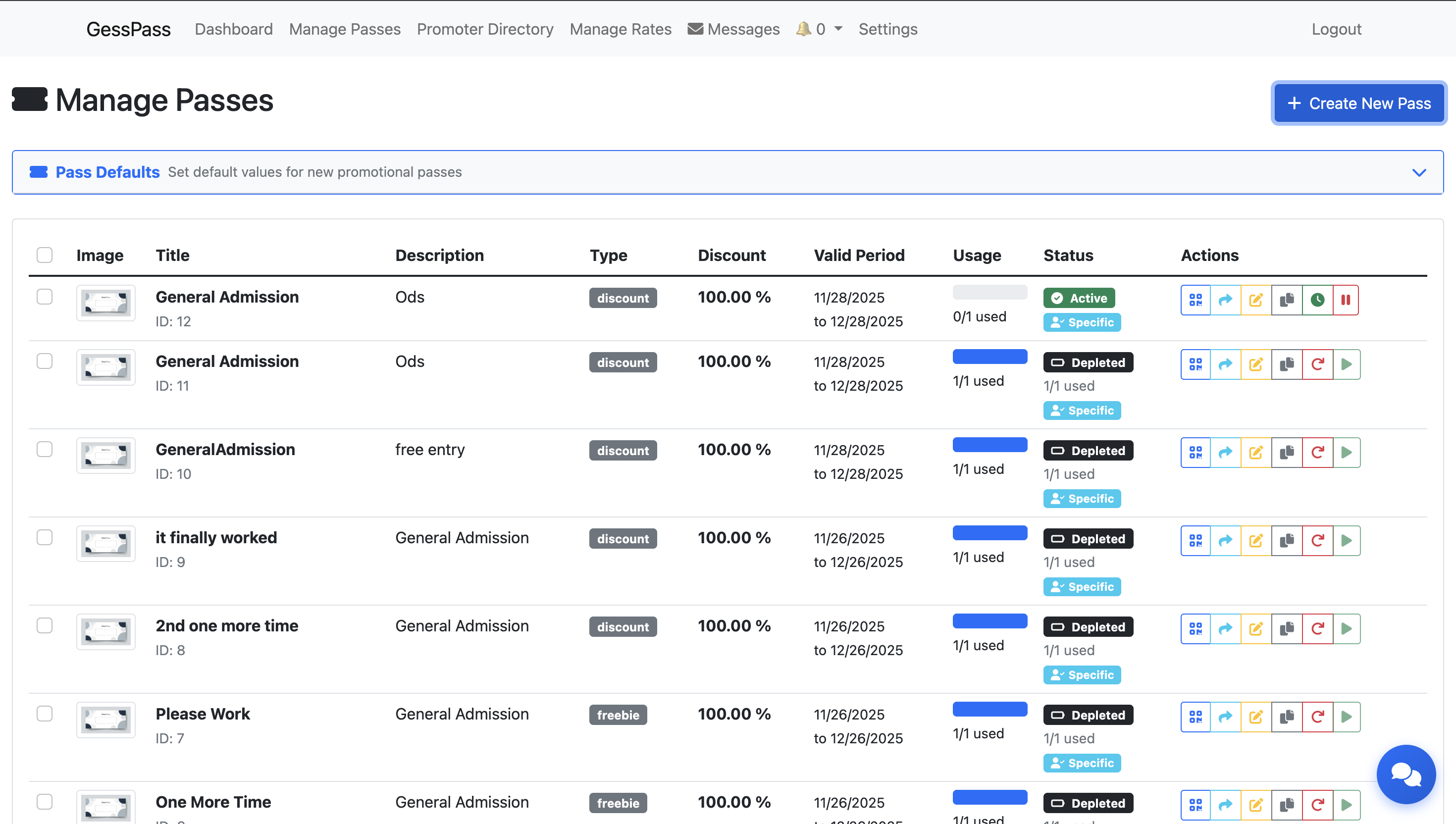This screenshot has width=1456, height=824.
Task: Reactivate '2nd one more time' using play icon
Action: point(1348,628)
